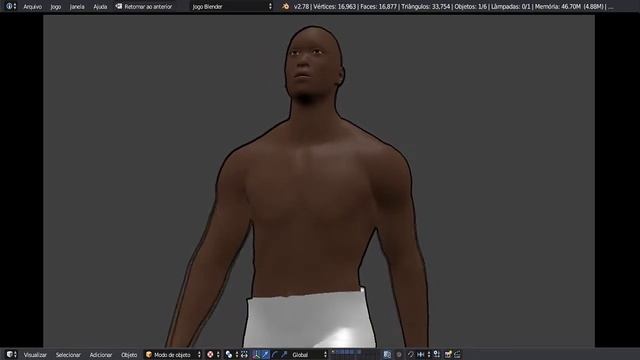Open the 3D View editor type selector
640x360 pixels.
coord(11,354)
